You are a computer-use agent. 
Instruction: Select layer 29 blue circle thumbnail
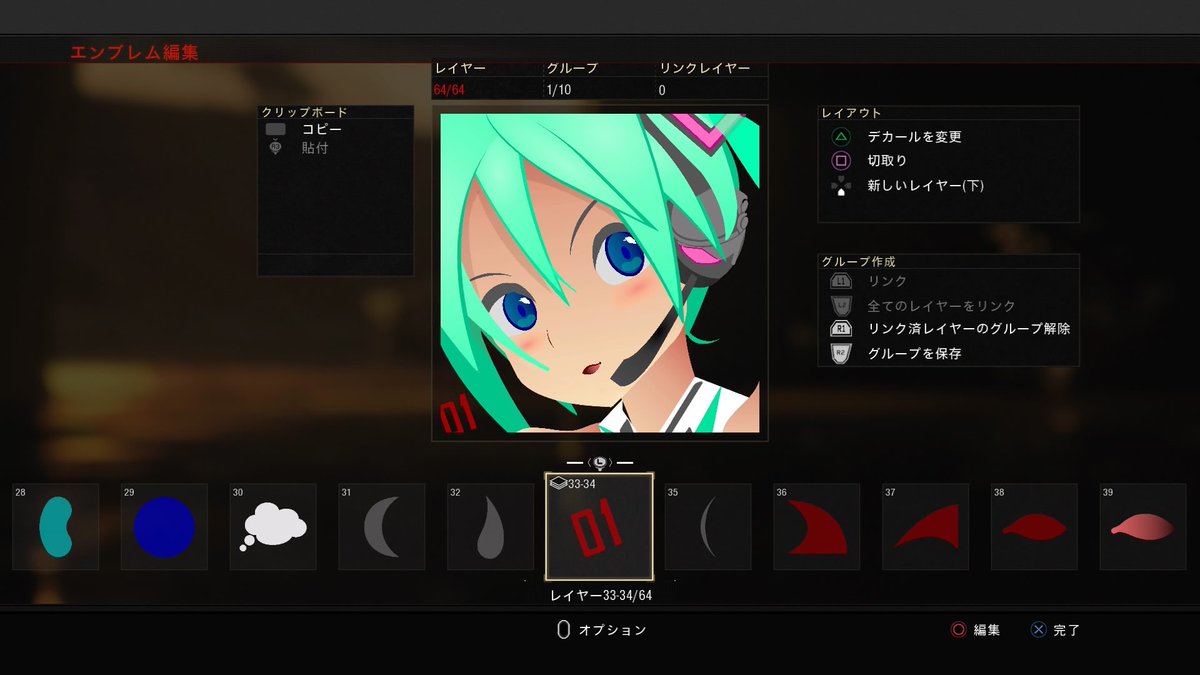[x=164, y=527]
